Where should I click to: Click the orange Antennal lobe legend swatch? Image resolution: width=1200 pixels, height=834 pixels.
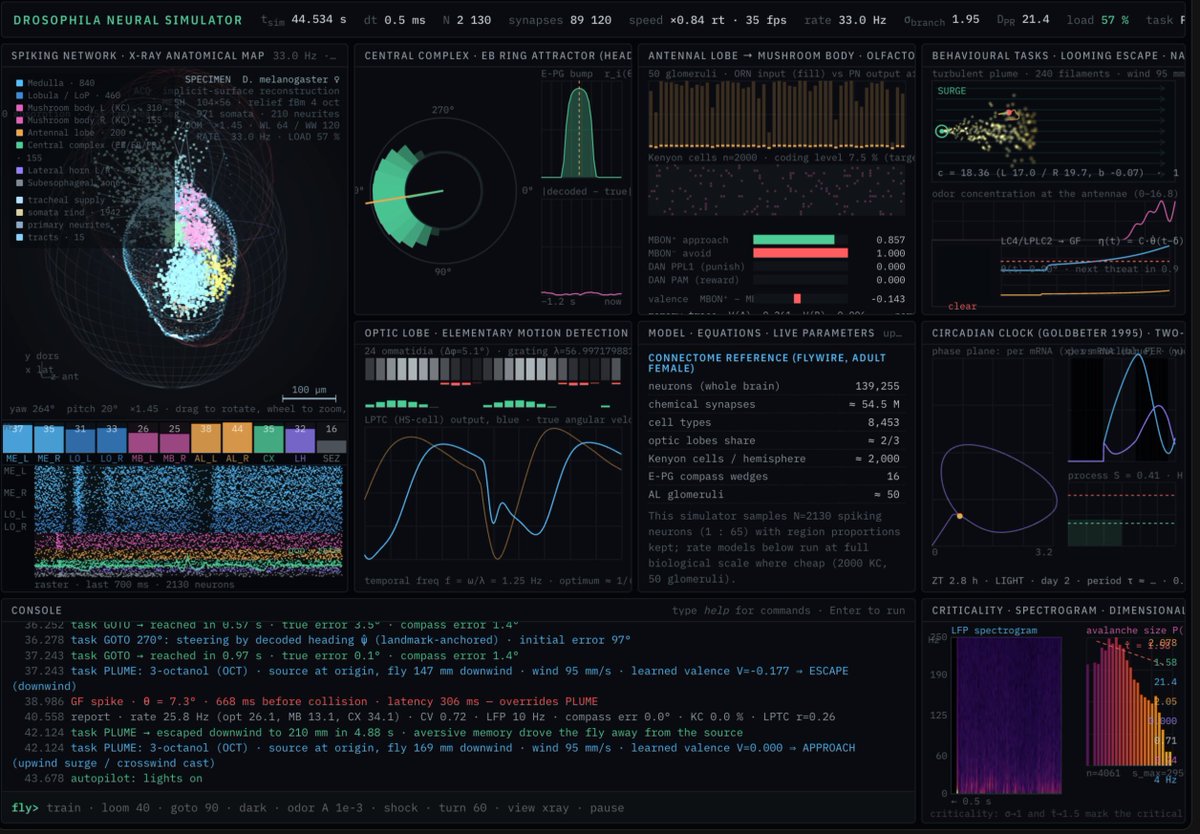[21, 132]
